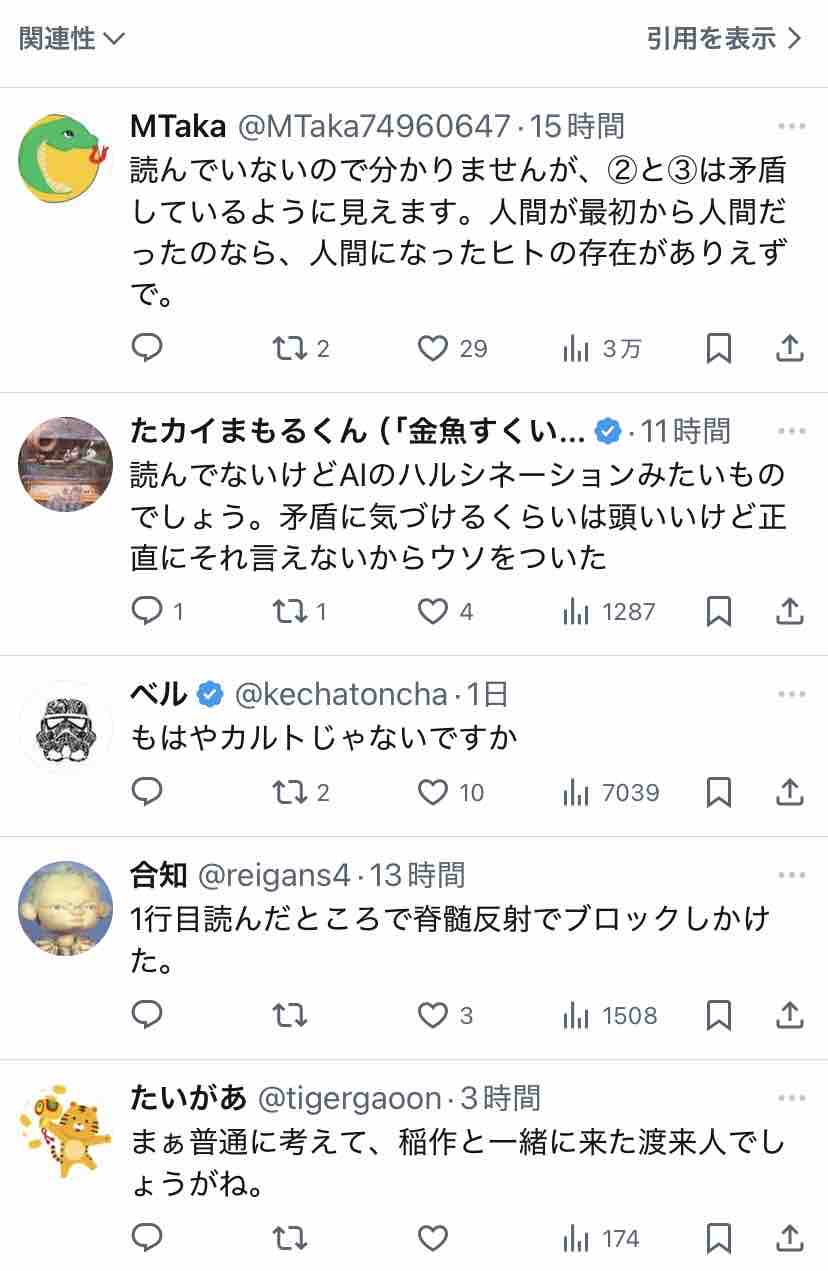828x1271 pixels.
Task: Open MTaka's snake avatar
Action: [x=66, y=159]
